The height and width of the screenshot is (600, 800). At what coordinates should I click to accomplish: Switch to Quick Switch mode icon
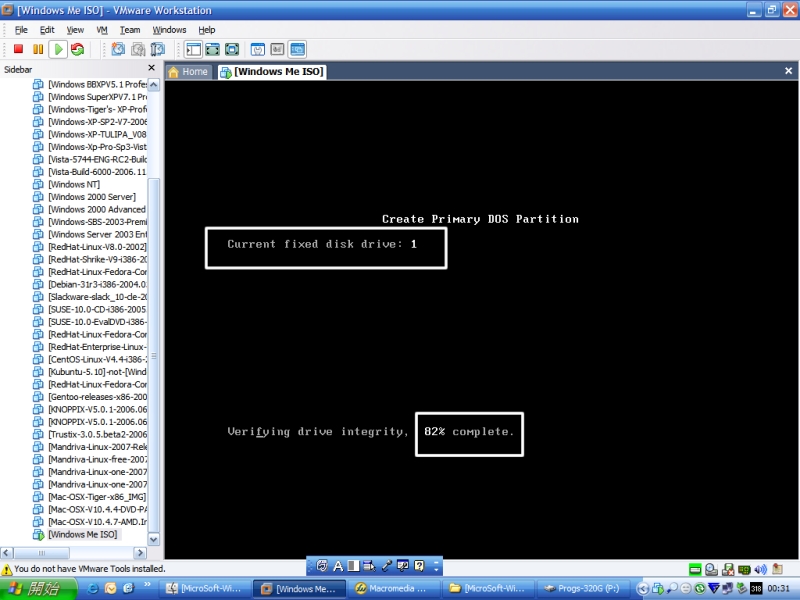212,49
